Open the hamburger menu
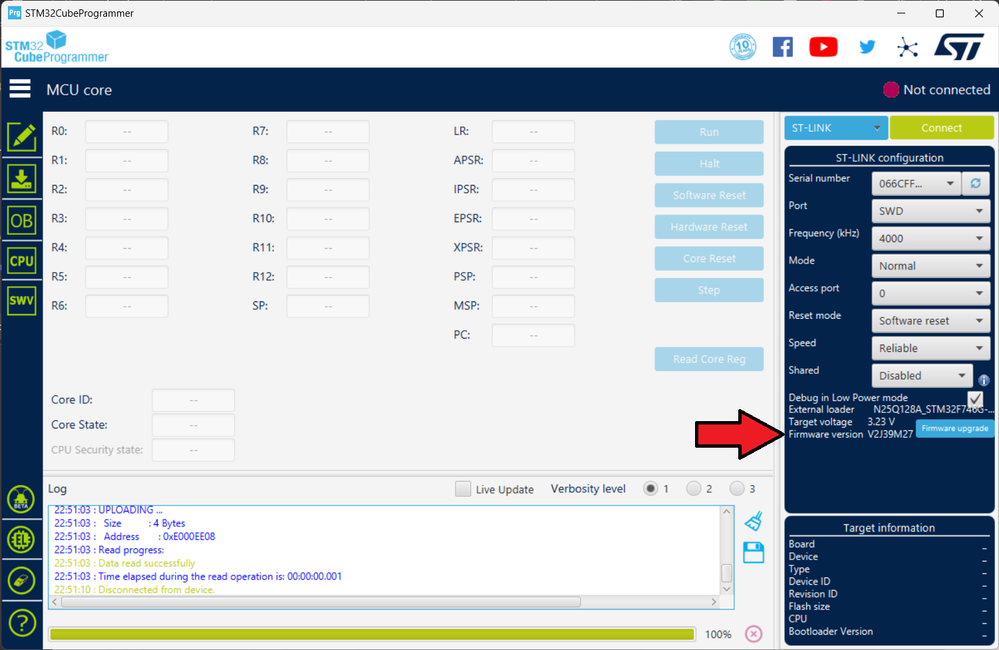The height and width of the screenshot is (650, 999). coord(20,89)
